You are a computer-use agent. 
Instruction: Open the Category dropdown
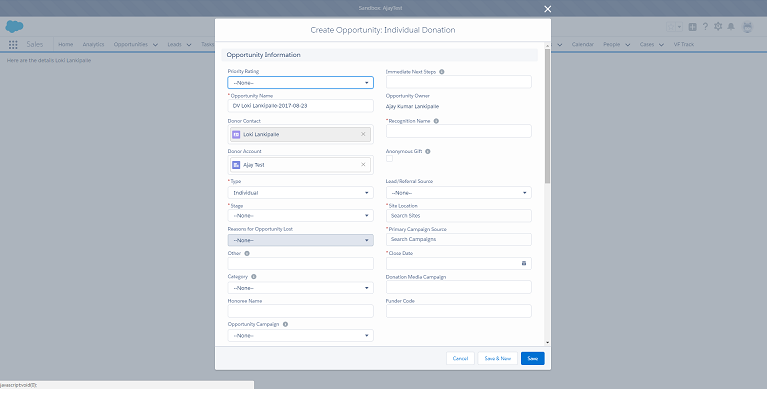pos(300,288)
